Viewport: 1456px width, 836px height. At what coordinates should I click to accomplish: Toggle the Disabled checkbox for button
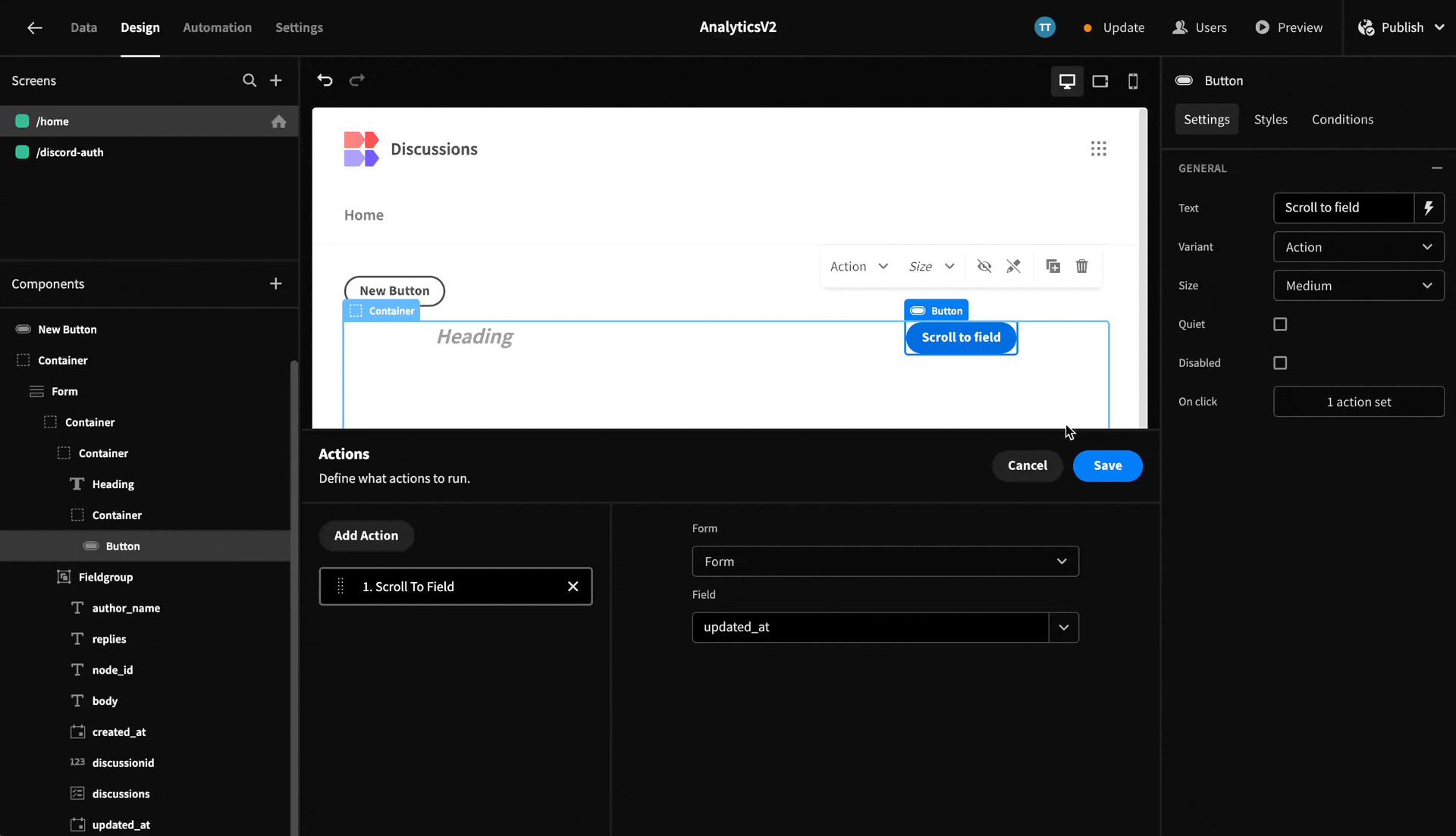pos(1280,362)
